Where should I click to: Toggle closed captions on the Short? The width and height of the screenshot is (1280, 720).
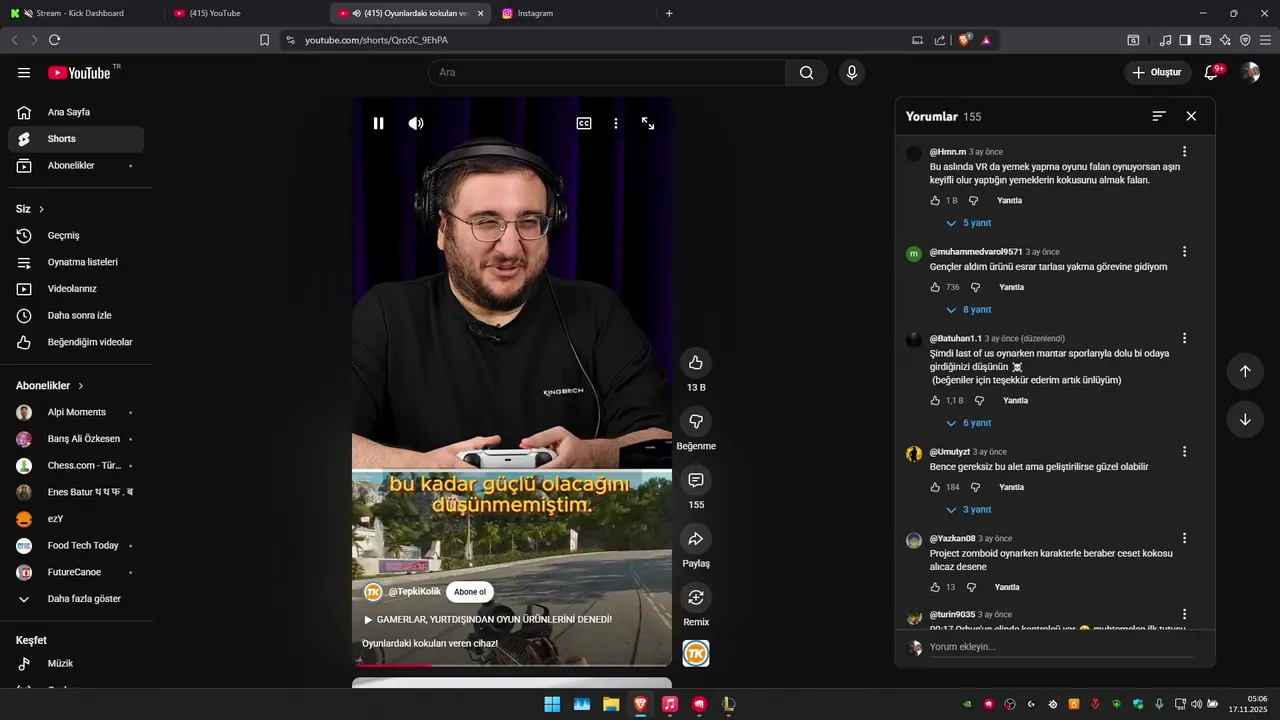[x=584, y=123]
